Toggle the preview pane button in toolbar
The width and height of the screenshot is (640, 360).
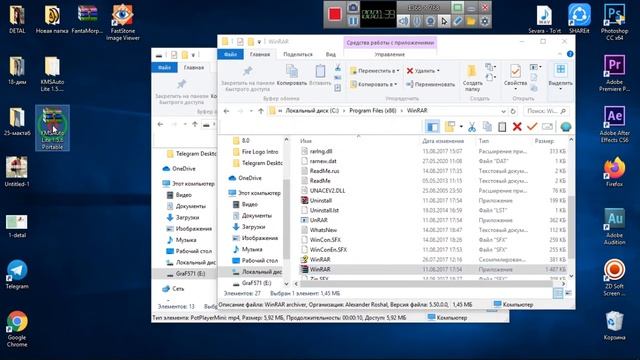point(432,127)
